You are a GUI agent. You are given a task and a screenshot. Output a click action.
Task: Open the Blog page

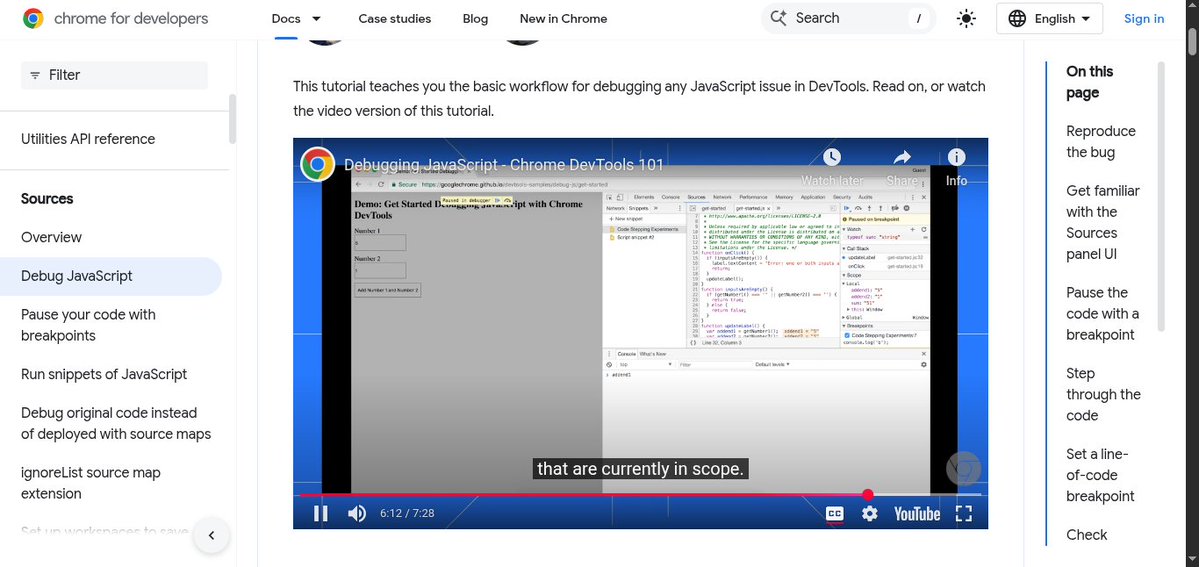tap(475, 18)
